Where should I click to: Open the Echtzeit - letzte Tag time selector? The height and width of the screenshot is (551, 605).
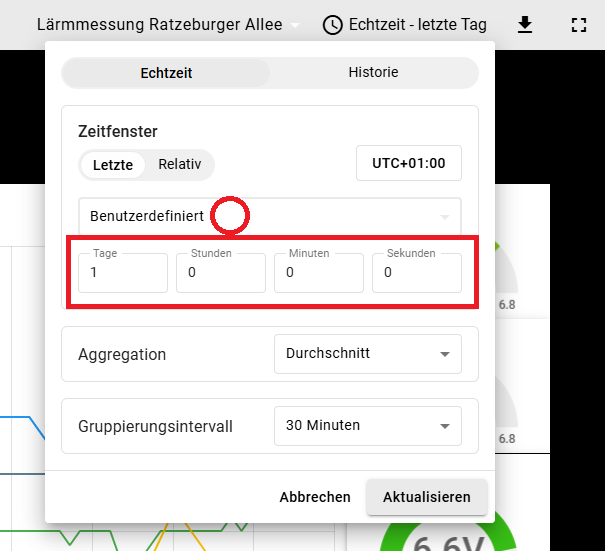tap(417, 25)
